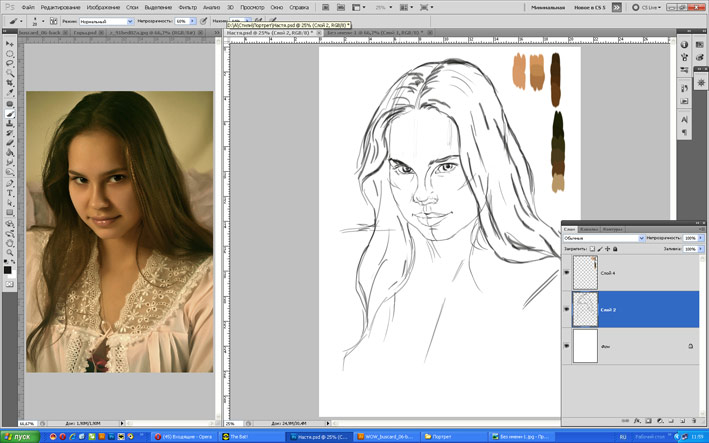Open the brush Режим mode dropdown
This screenshot has height=443, width=709.
(105, 20)
